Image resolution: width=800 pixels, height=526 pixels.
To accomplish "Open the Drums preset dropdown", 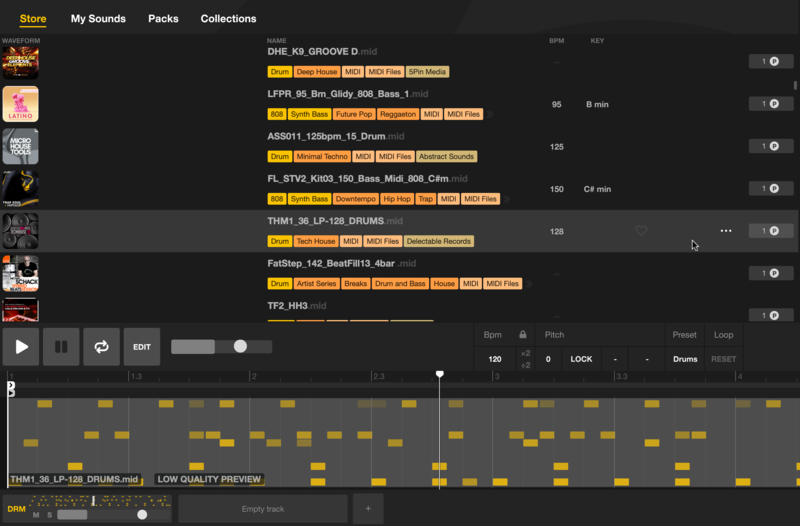I will click(x=685, y=359).
